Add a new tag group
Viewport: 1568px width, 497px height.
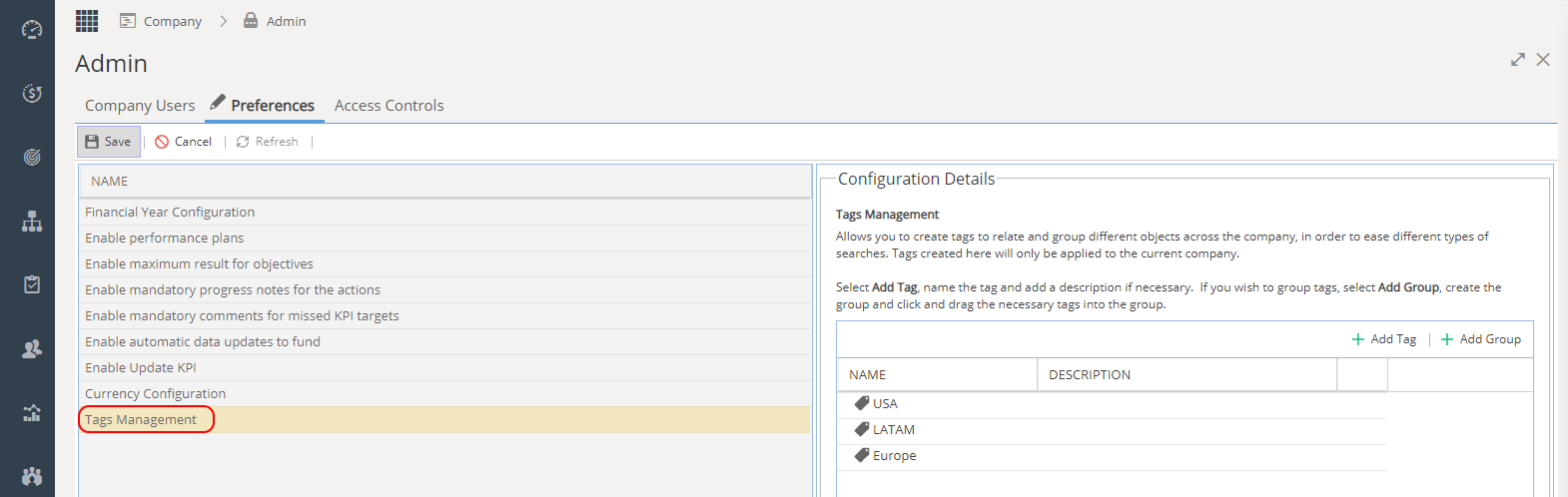pyautogui.click(x=1481, y=339)
